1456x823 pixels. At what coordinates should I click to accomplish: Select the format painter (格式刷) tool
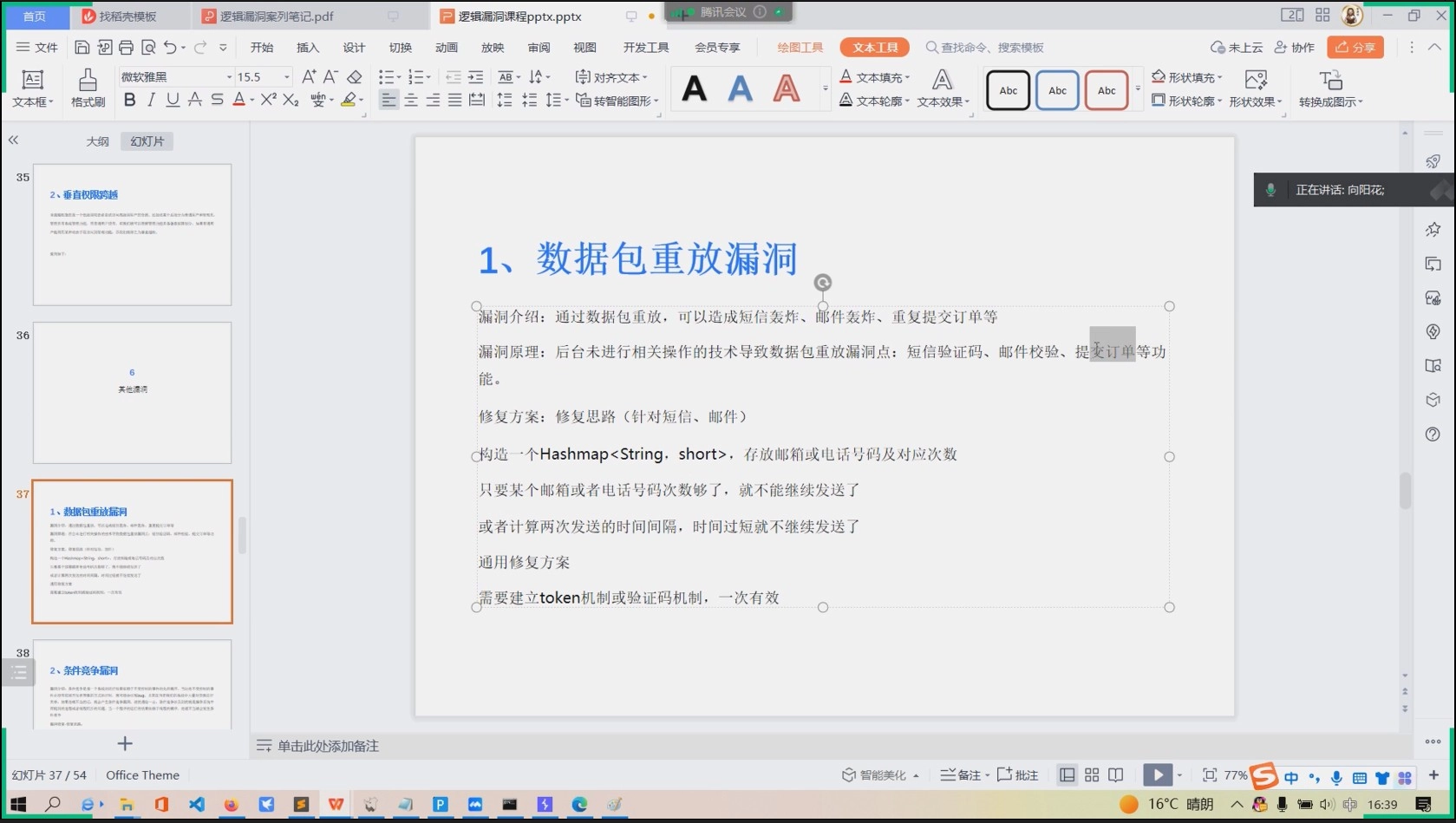coord(87,87)
